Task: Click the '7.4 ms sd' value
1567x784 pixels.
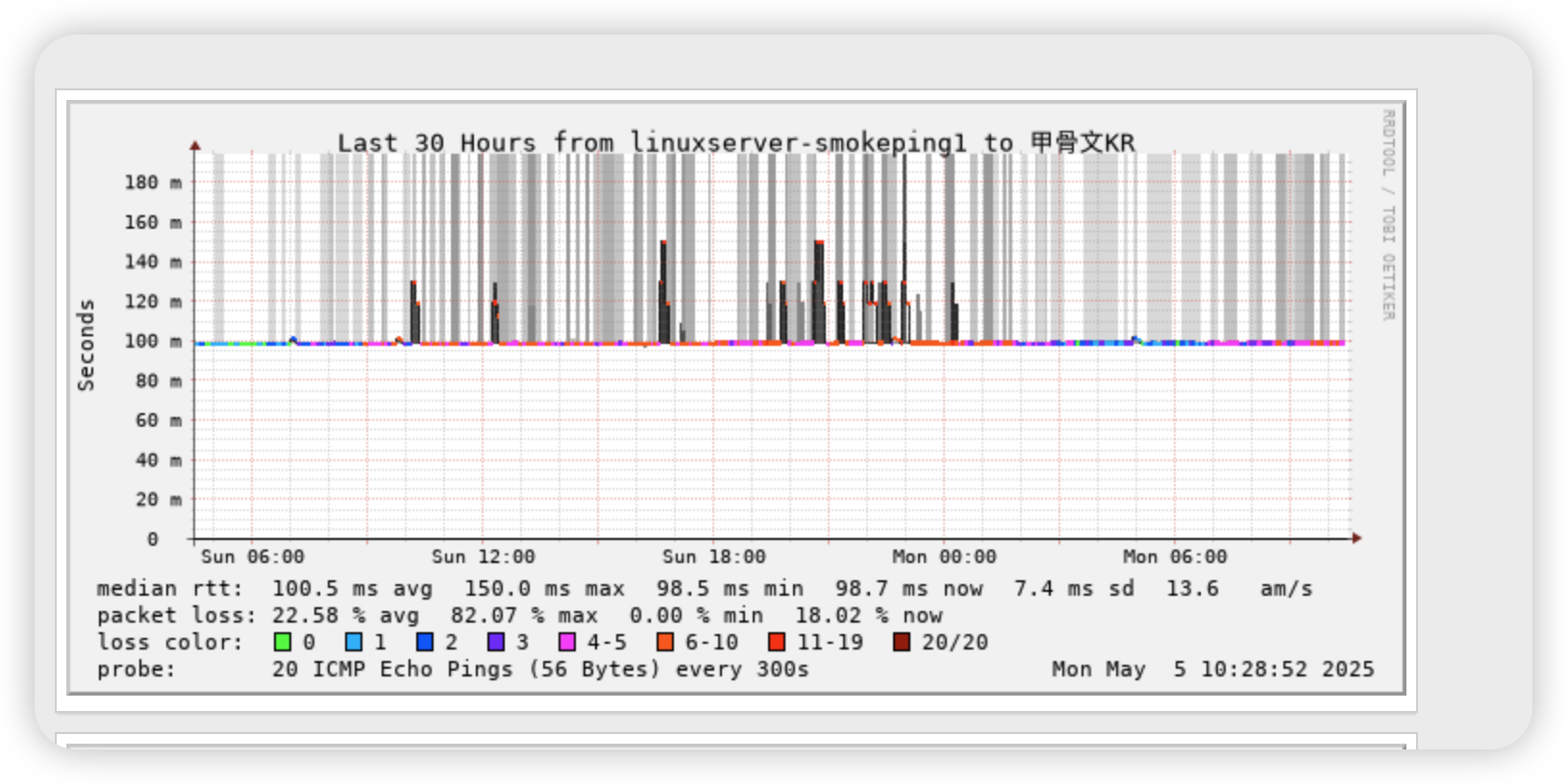Action: 1075,589
